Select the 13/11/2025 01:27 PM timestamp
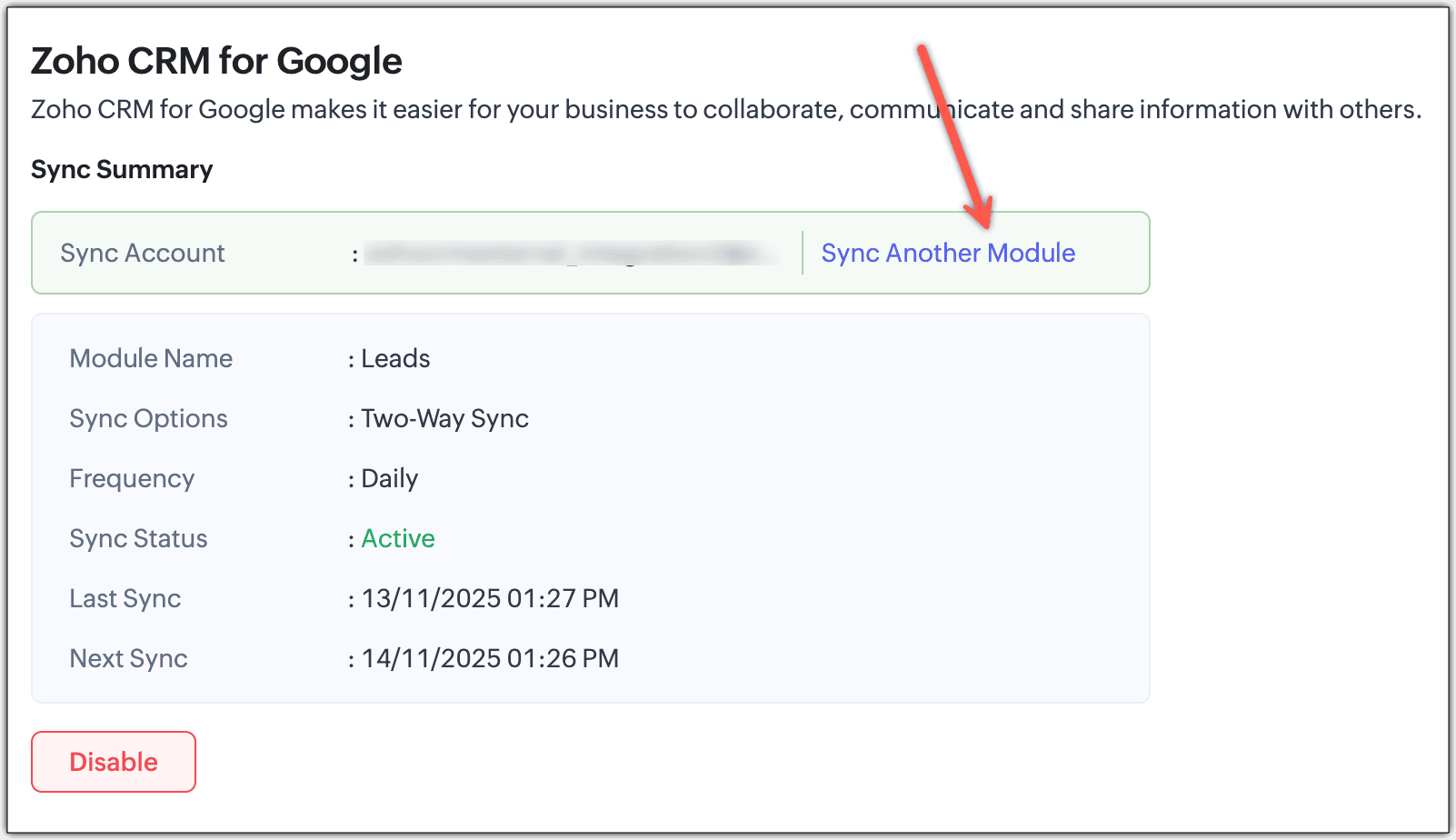 (490, 598)
